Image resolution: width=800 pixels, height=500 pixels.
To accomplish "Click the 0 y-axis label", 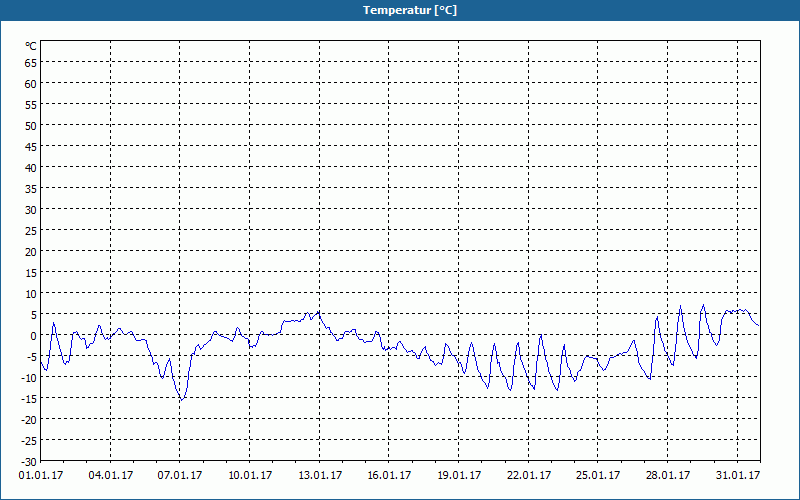I will click(x=34, y=336).
